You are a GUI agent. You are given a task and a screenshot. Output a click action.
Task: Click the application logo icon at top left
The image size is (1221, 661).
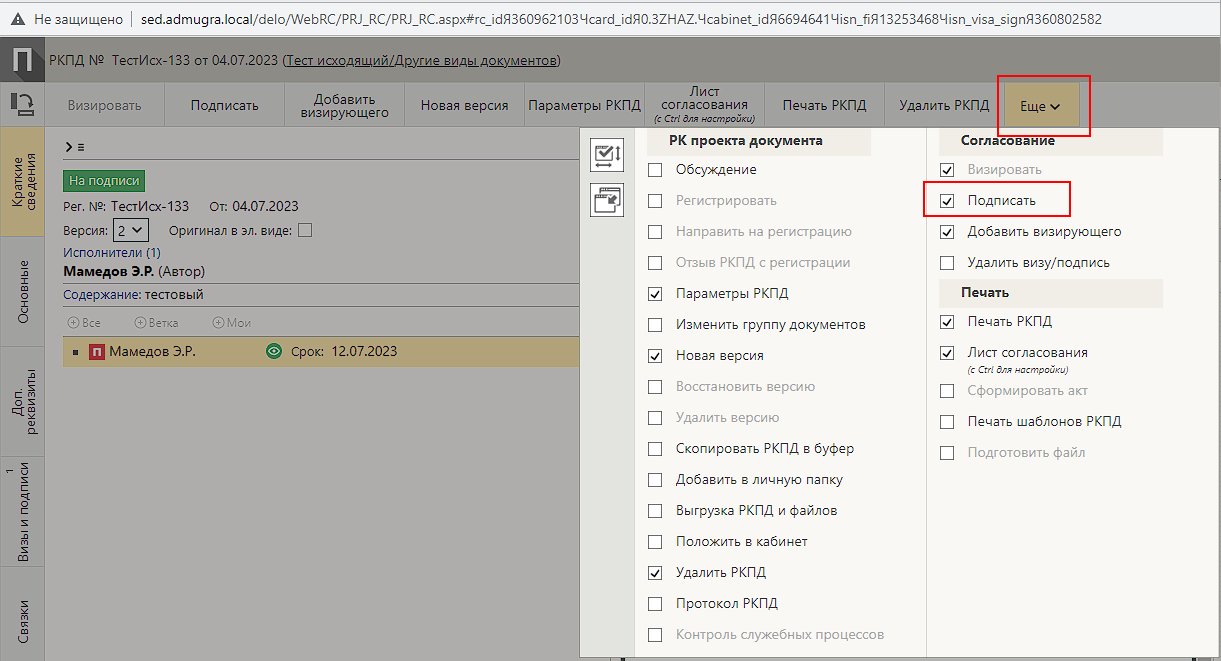pyautogui.click(x=22, y=61)
